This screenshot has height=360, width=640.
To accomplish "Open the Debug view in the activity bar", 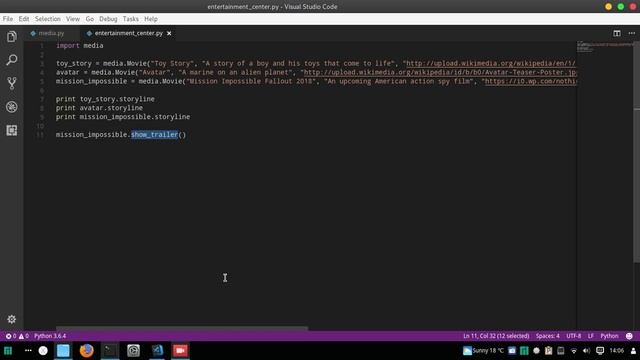I will pyautogui.click(x=11, y=107).
